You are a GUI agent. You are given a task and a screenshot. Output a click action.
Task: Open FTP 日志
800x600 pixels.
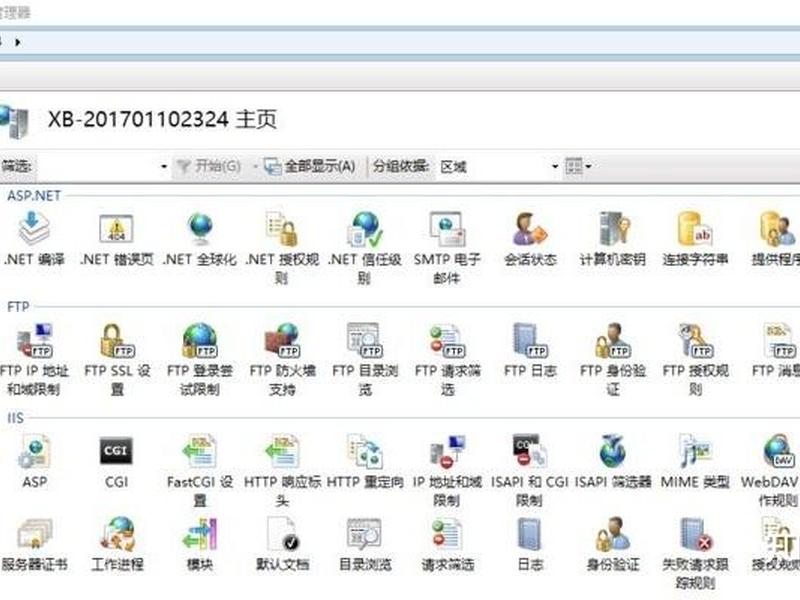point(530,351)
